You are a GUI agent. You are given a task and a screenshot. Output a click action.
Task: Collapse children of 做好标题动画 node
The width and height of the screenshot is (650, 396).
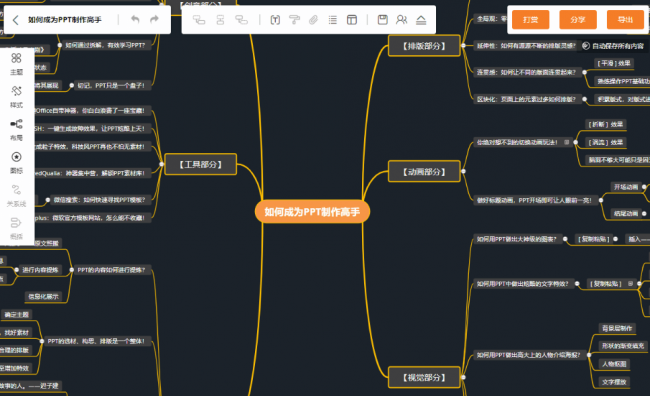tap(601, 200)
